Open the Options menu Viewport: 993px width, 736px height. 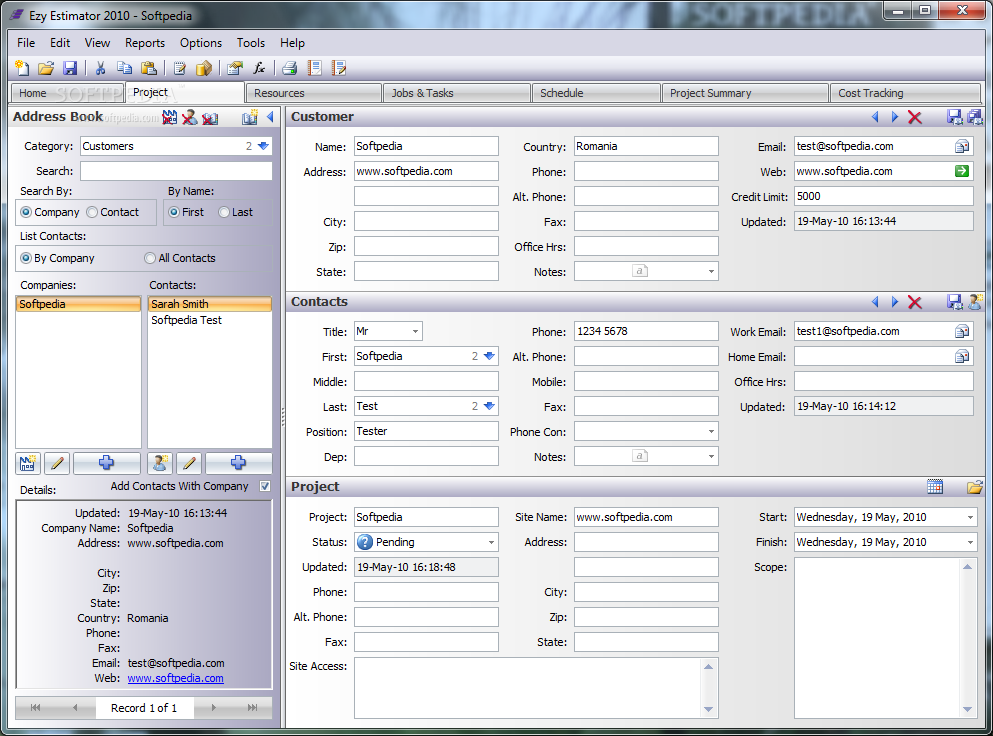click(201, 43)
